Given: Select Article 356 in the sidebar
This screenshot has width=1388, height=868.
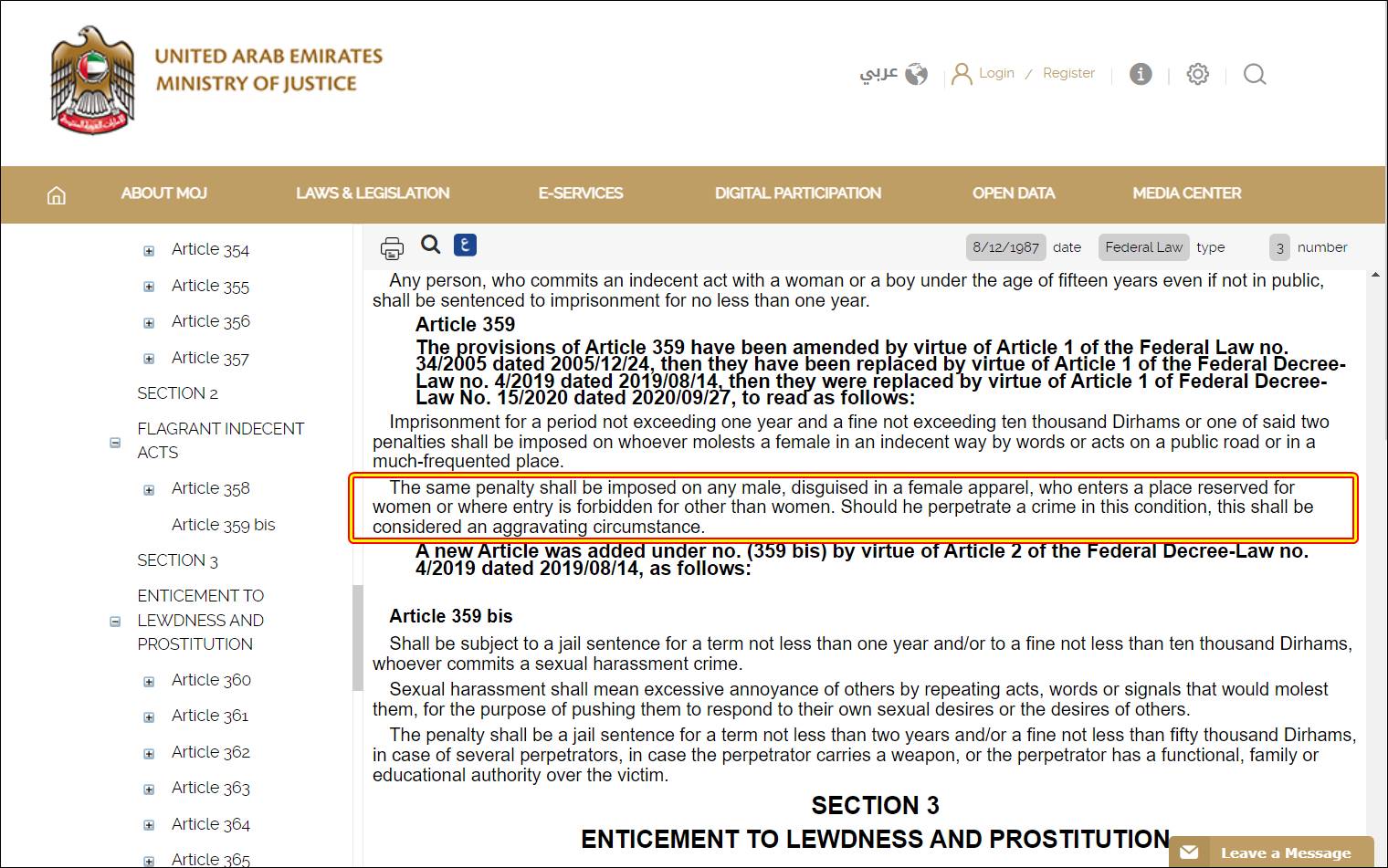Looking at the screenshot, I should click(211, 321).
